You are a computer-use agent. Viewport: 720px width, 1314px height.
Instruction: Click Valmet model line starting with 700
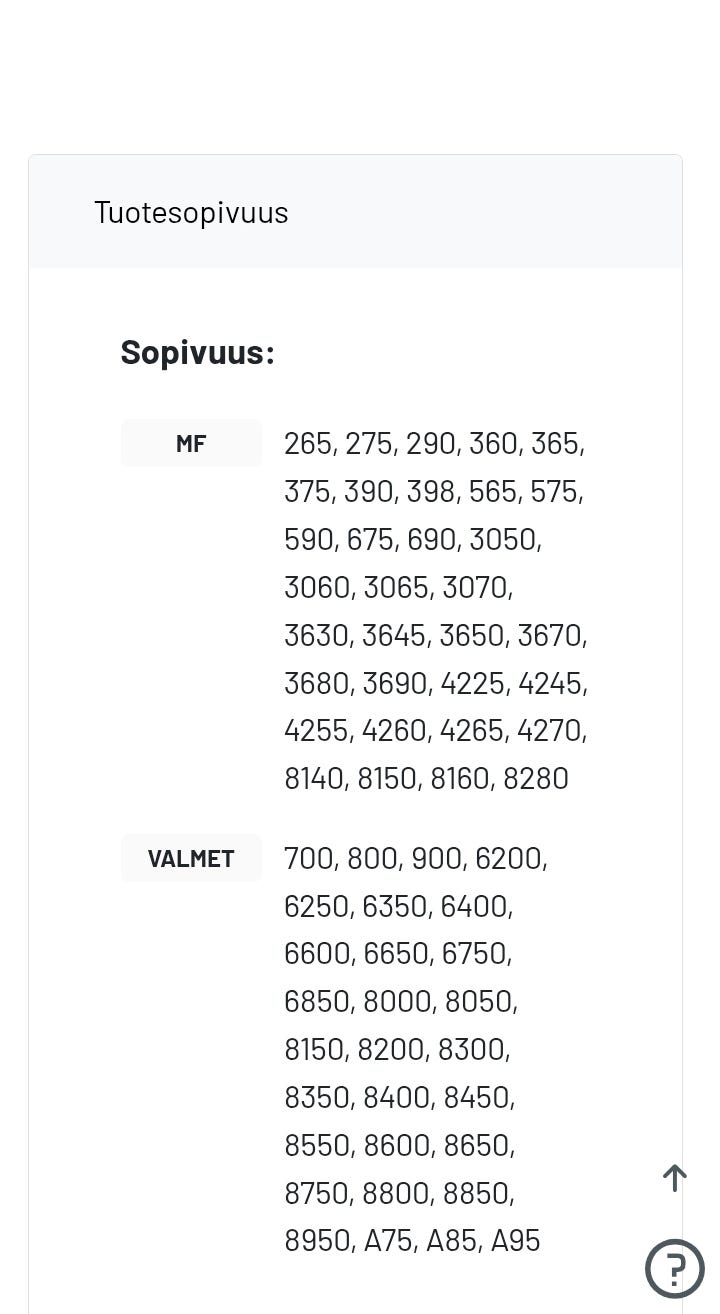pyautogui.click(x=415, y=858)
